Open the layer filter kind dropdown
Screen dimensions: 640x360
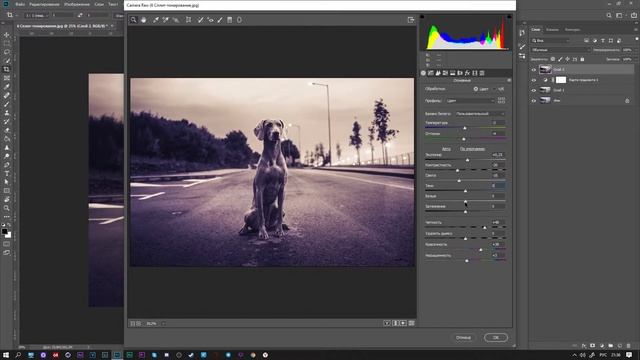pos(551,40)
